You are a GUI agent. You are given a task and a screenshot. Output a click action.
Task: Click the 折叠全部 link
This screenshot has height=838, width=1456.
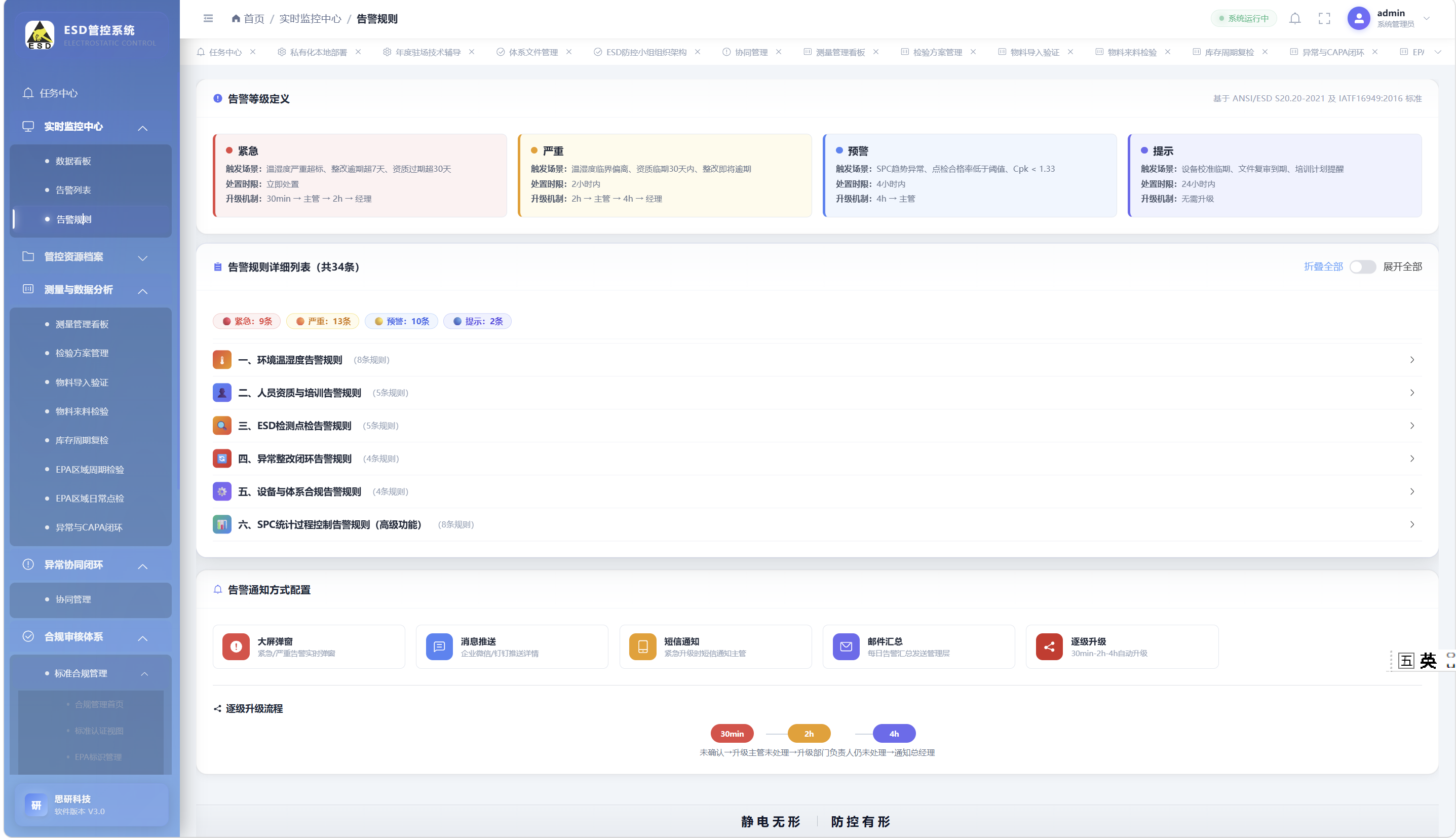(x=1323, y=266)
